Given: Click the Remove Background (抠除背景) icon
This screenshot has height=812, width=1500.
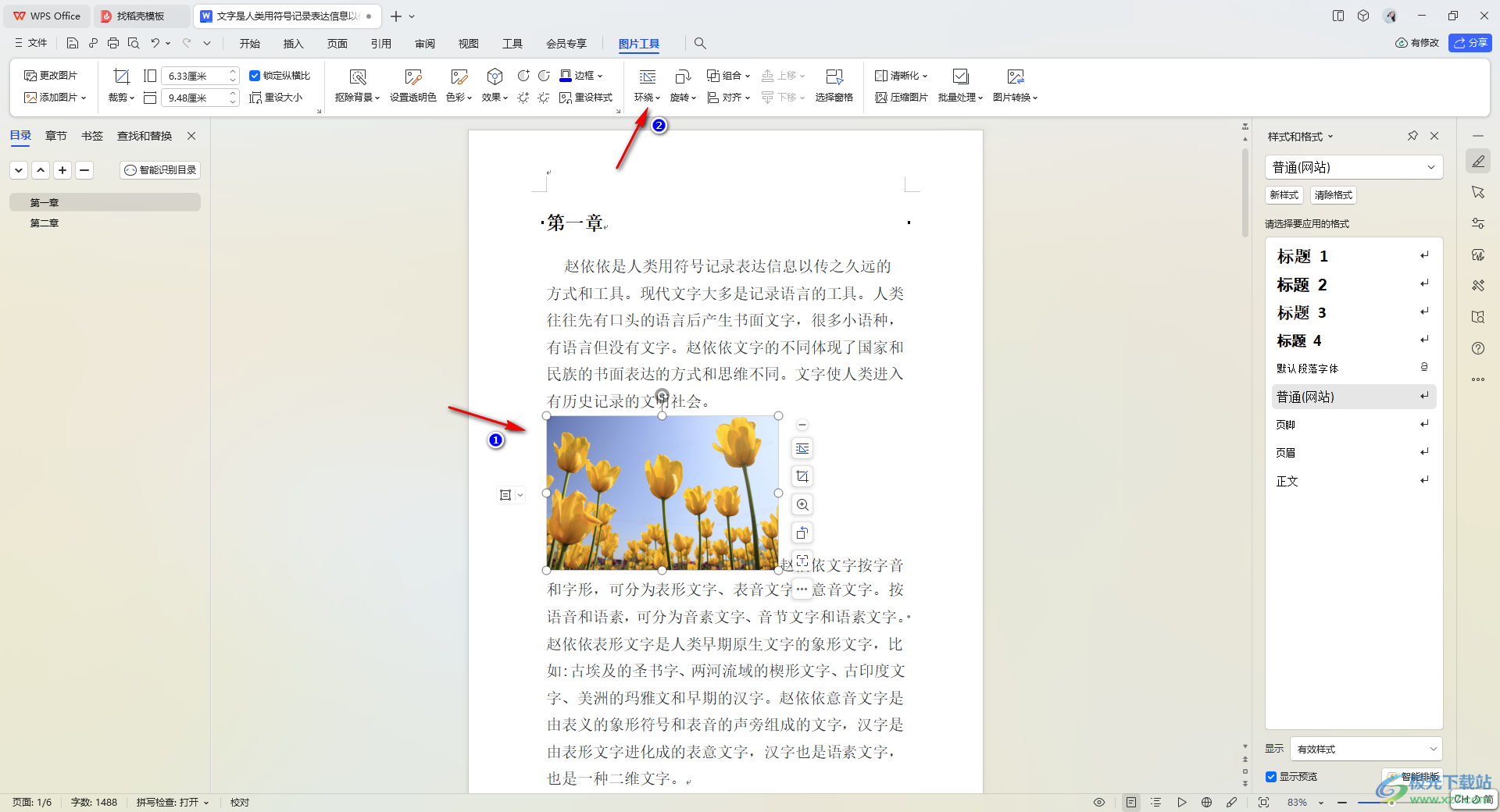Looking at the screenshot, I should point(358,77).
